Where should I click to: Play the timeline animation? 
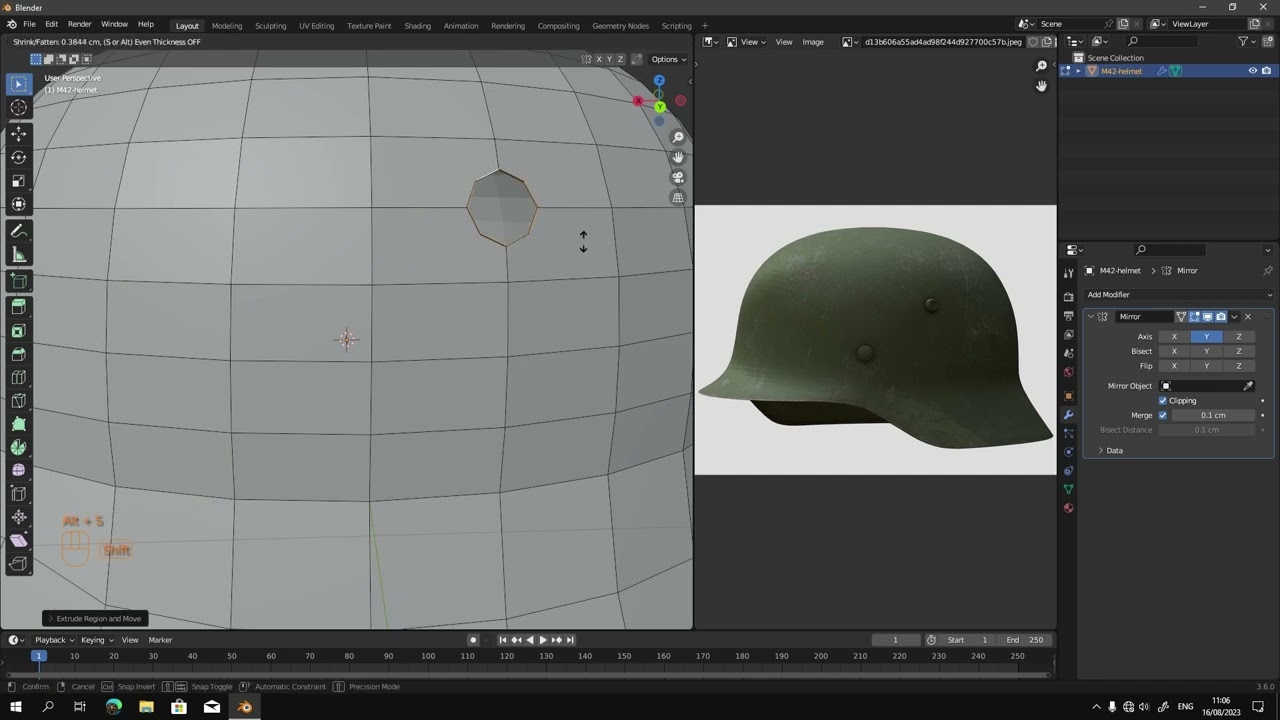[x=542, y=640]
